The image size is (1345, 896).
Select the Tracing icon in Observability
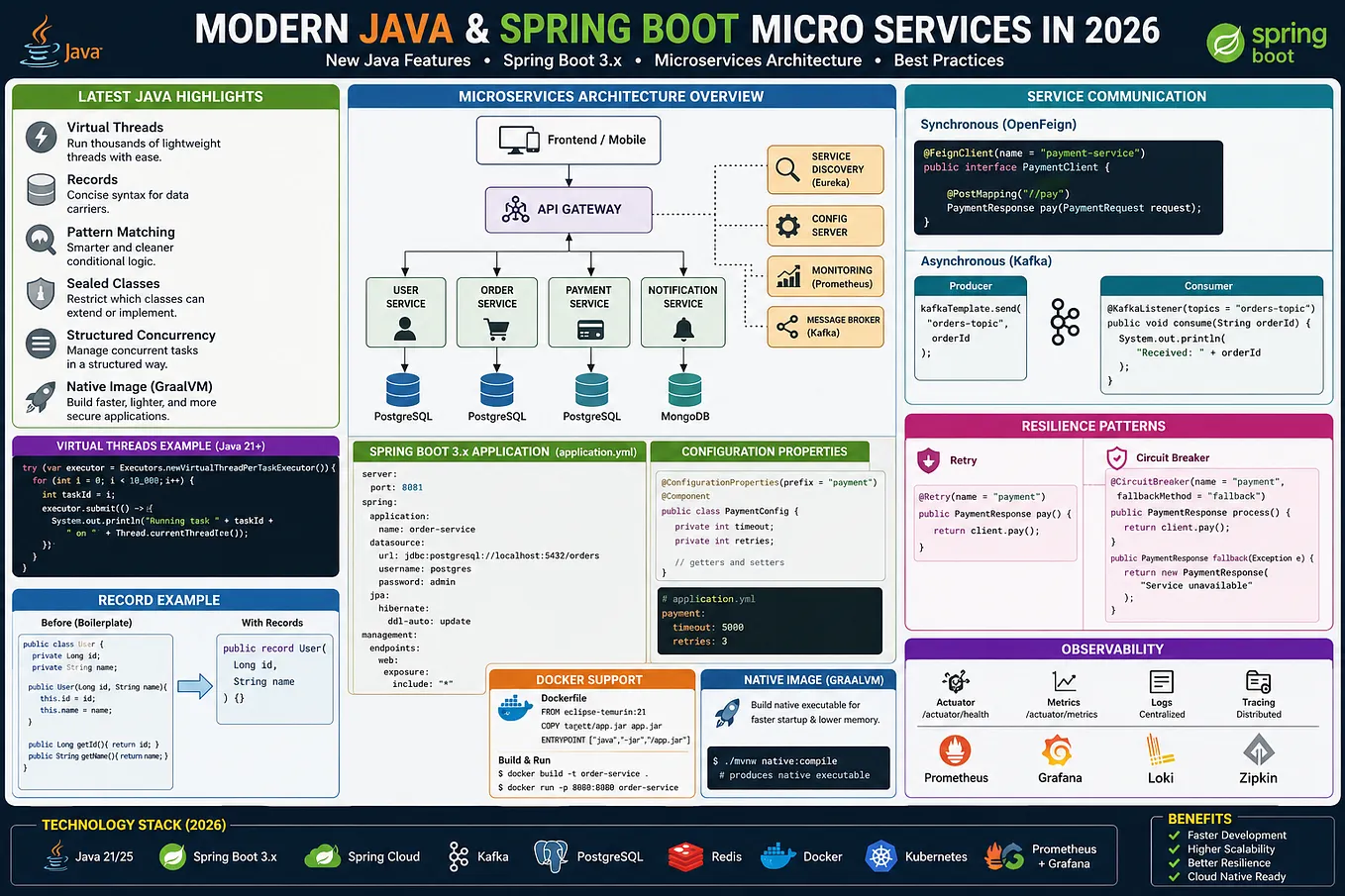[x=1259, y=682]
